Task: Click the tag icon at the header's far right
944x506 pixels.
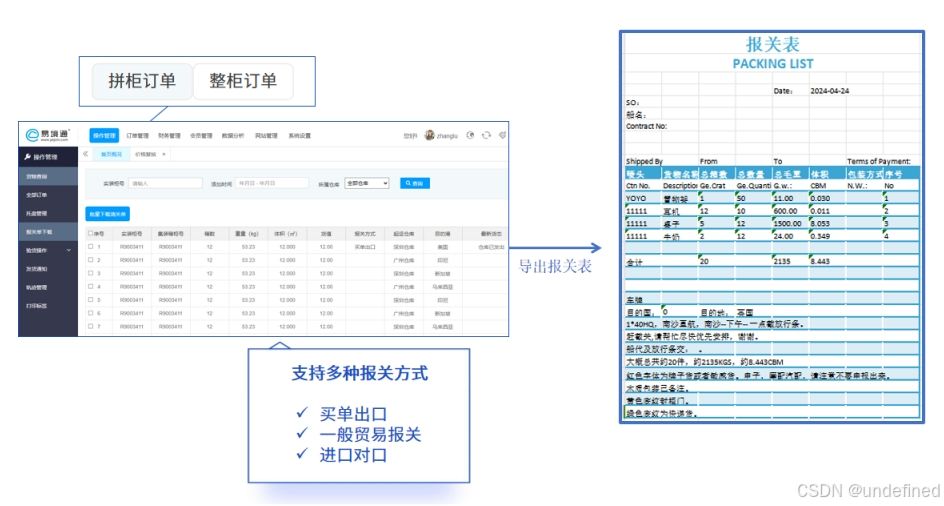Action: (x=503, y=136)
